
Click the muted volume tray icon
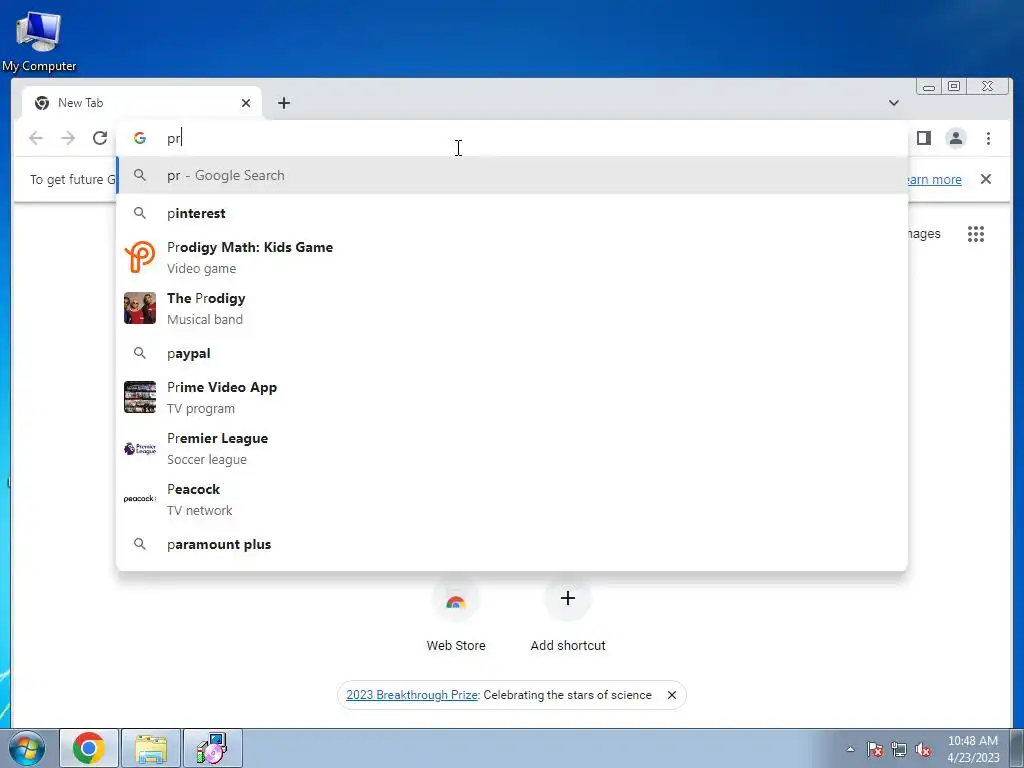923,749
